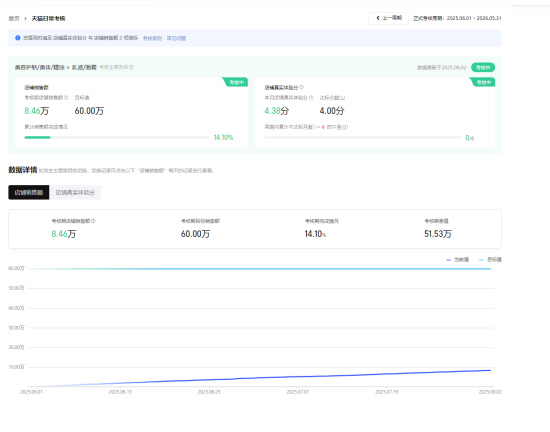Select the 店铺销售额 tab

tap(29, 193)
